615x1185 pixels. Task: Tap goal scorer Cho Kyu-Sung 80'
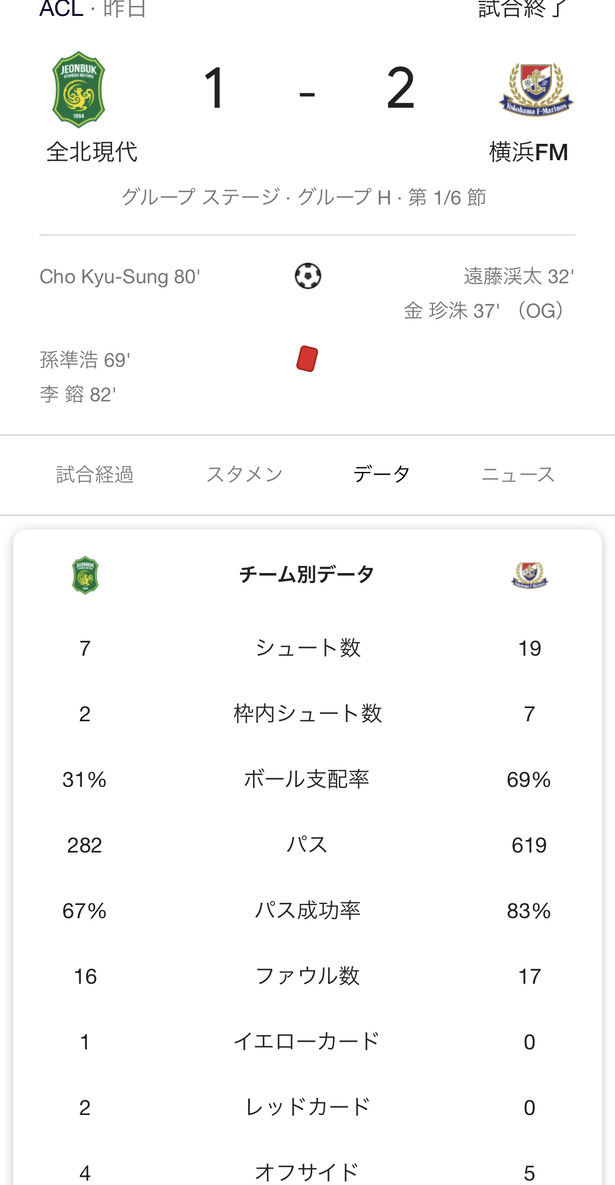pos(119,277)
